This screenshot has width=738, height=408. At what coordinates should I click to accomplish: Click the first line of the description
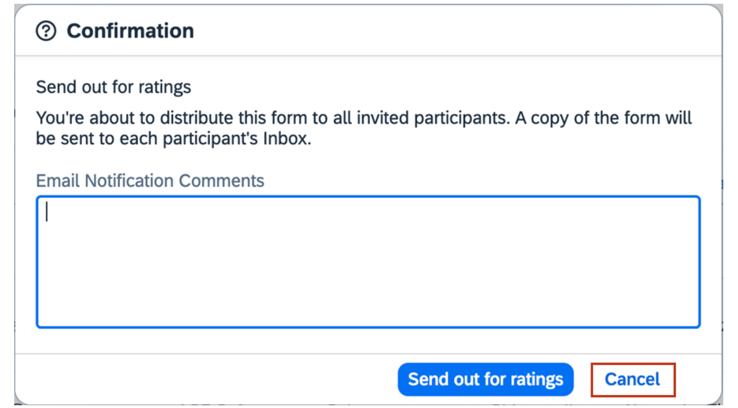[364, 118]
